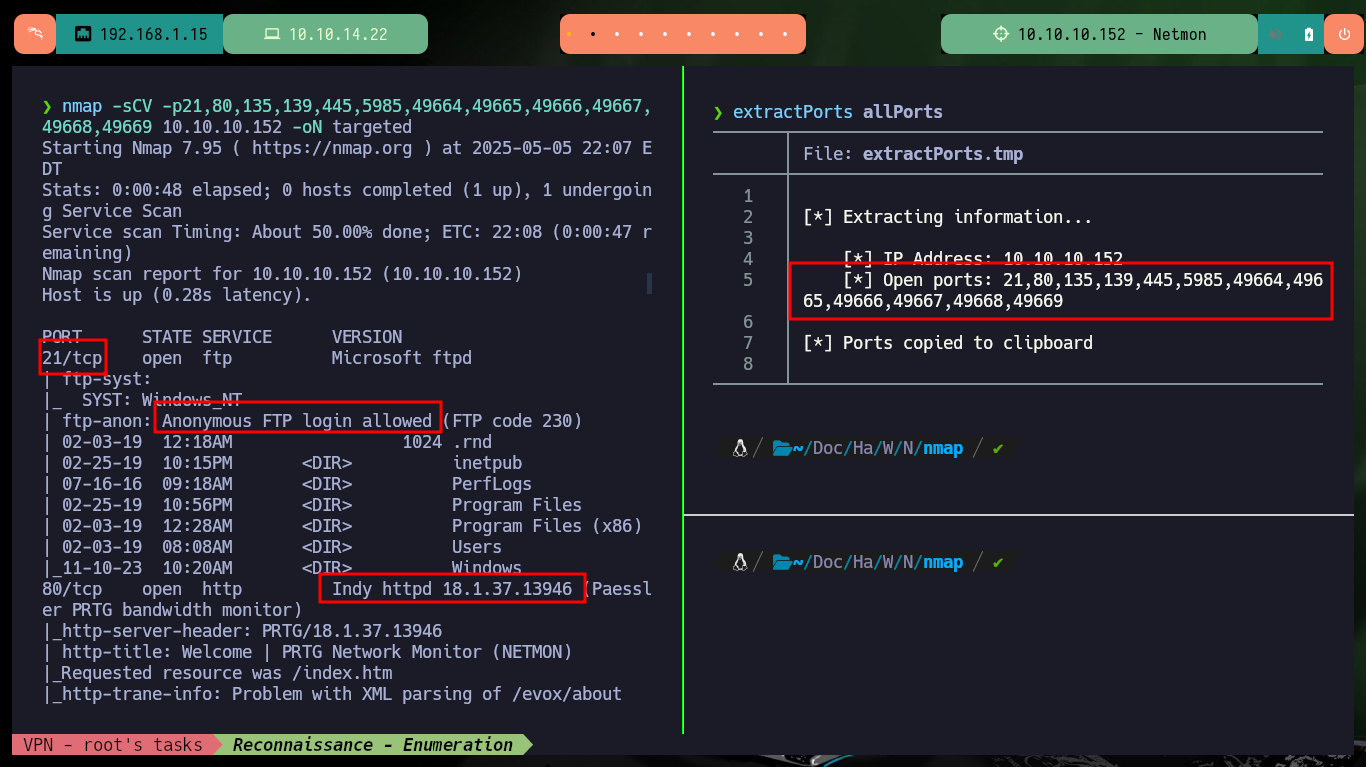Click '[*] Extracting information...' line
Viewport: 1366px width, 767px height.
(x=948, y=217)
